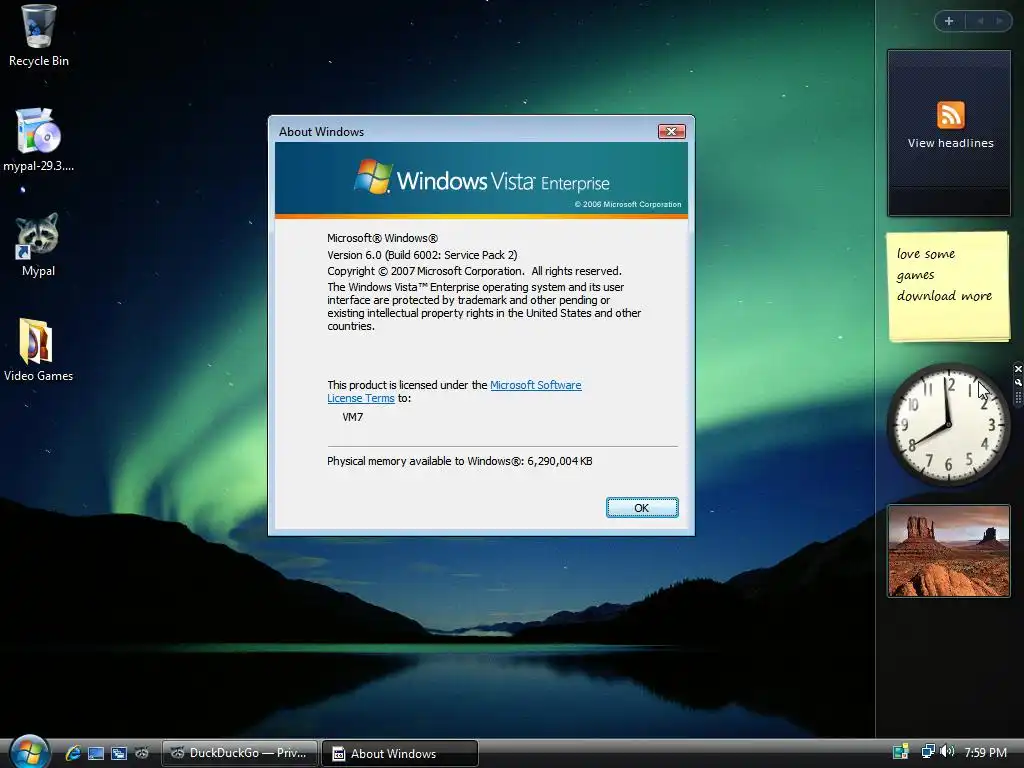The height and width of the screenshot is (768, 1024).
Task: Open volume speaker tray icon
Action: tap(947, 752)
